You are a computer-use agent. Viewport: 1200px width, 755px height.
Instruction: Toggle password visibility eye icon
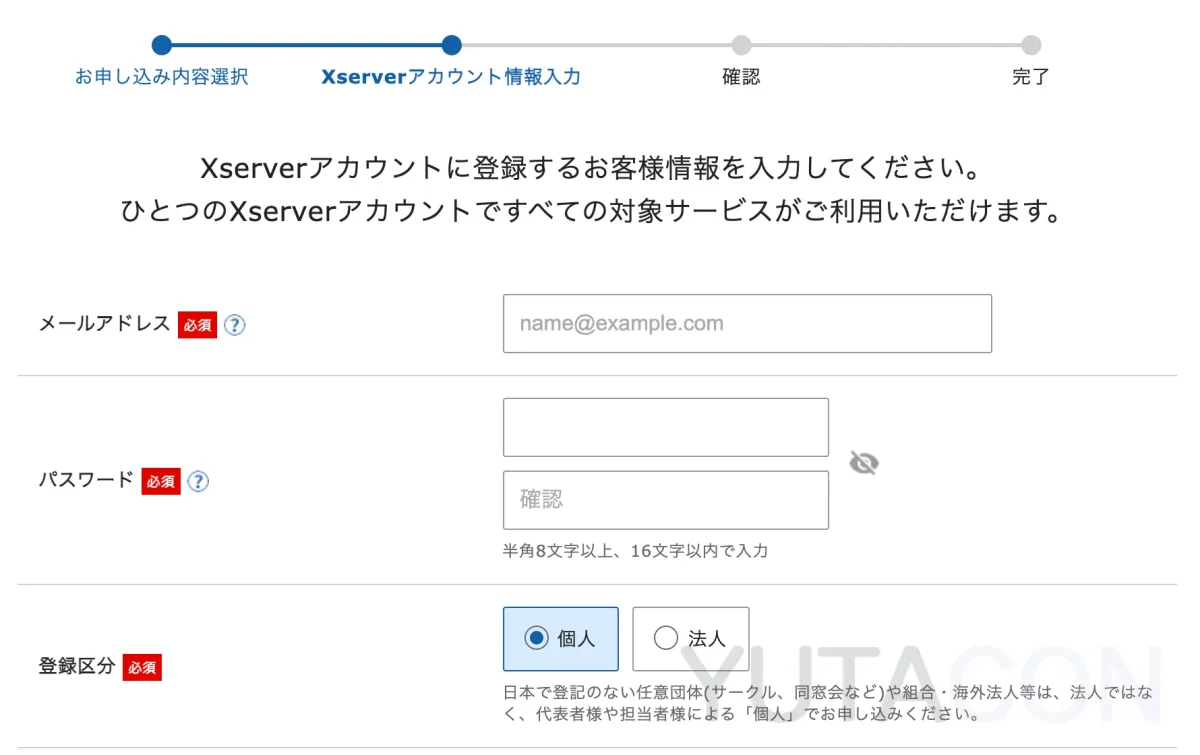tap(863, 463)
